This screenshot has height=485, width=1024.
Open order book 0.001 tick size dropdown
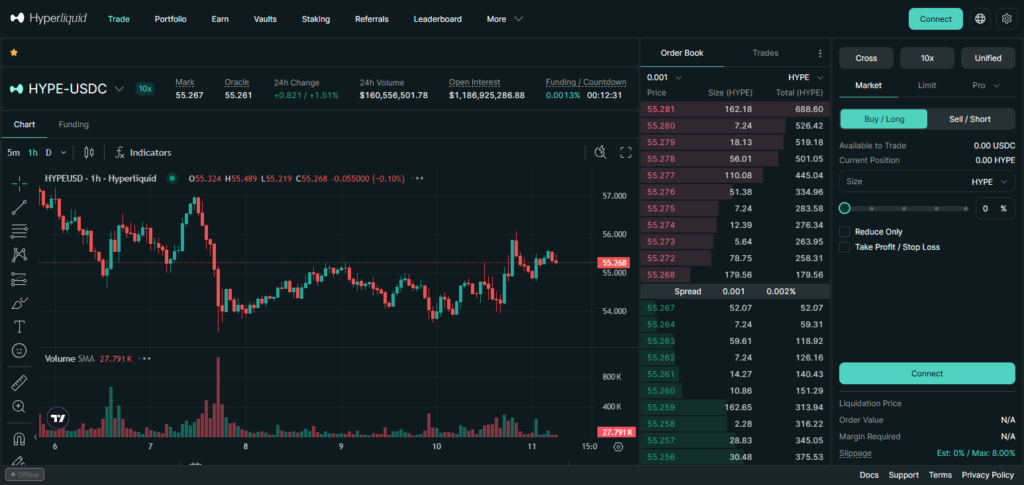664,77
